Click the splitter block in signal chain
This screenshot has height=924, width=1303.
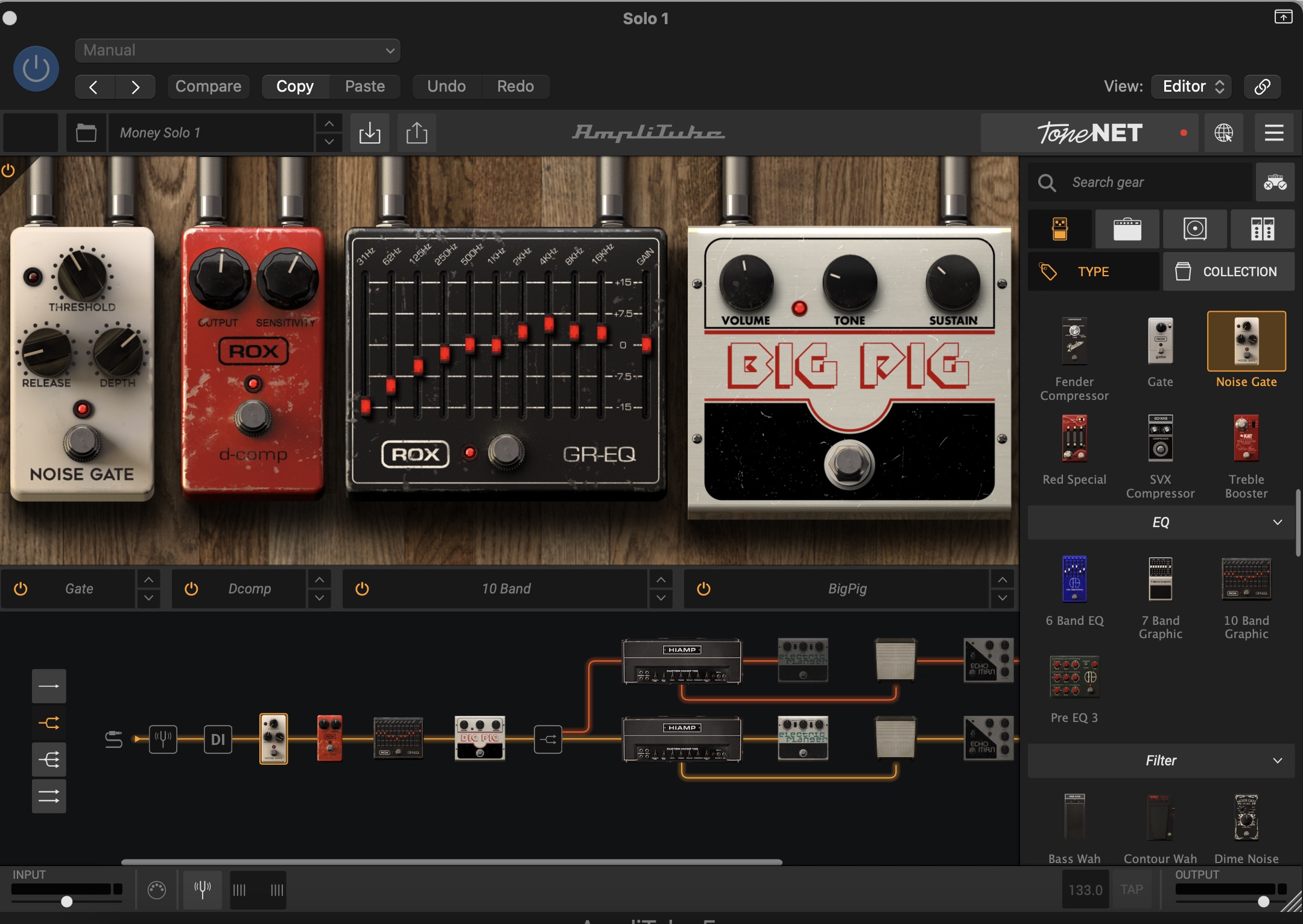[548, 739]
